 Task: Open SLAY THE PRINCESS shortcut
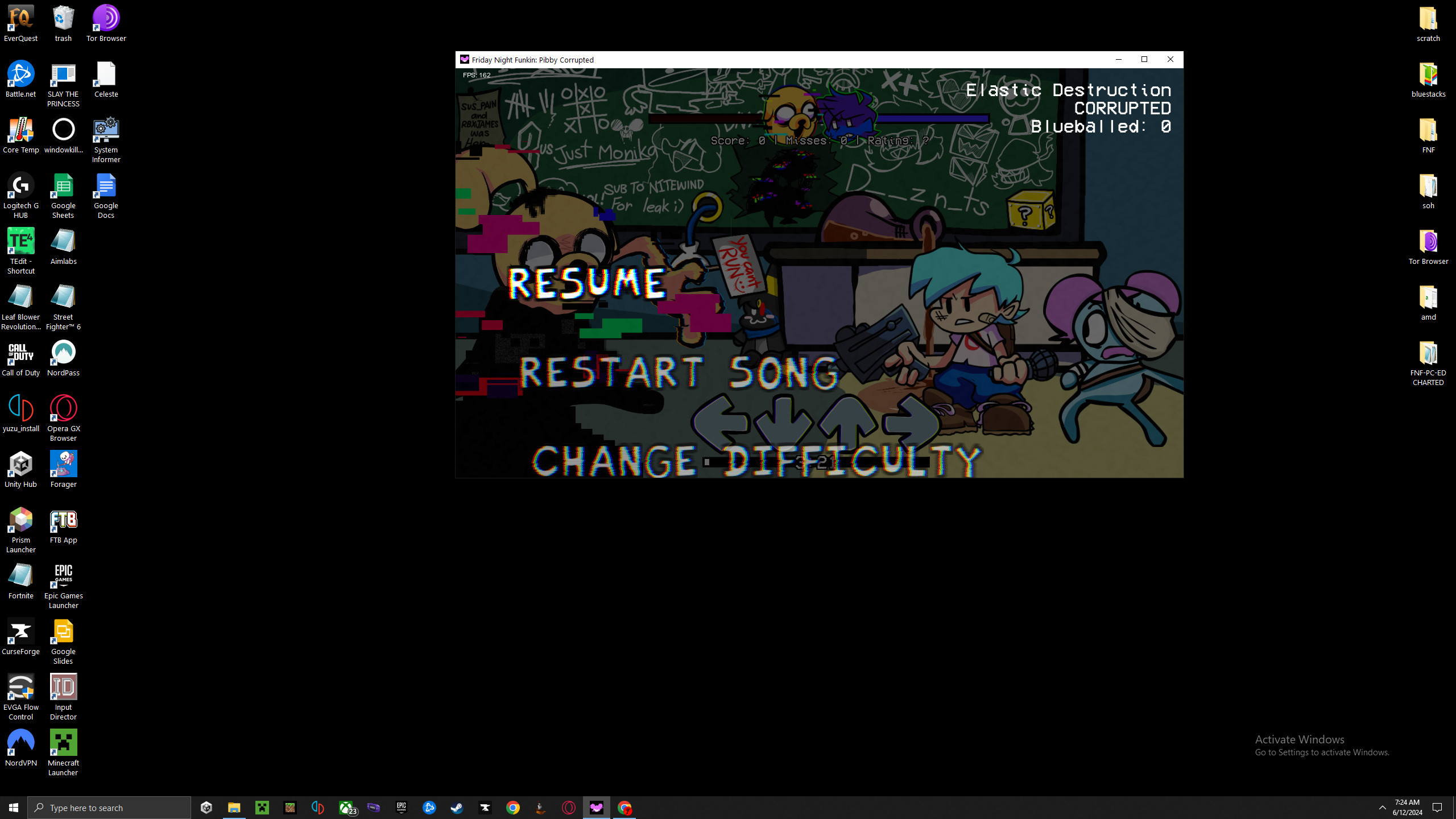pyautogui.click(x=63, y=84)
